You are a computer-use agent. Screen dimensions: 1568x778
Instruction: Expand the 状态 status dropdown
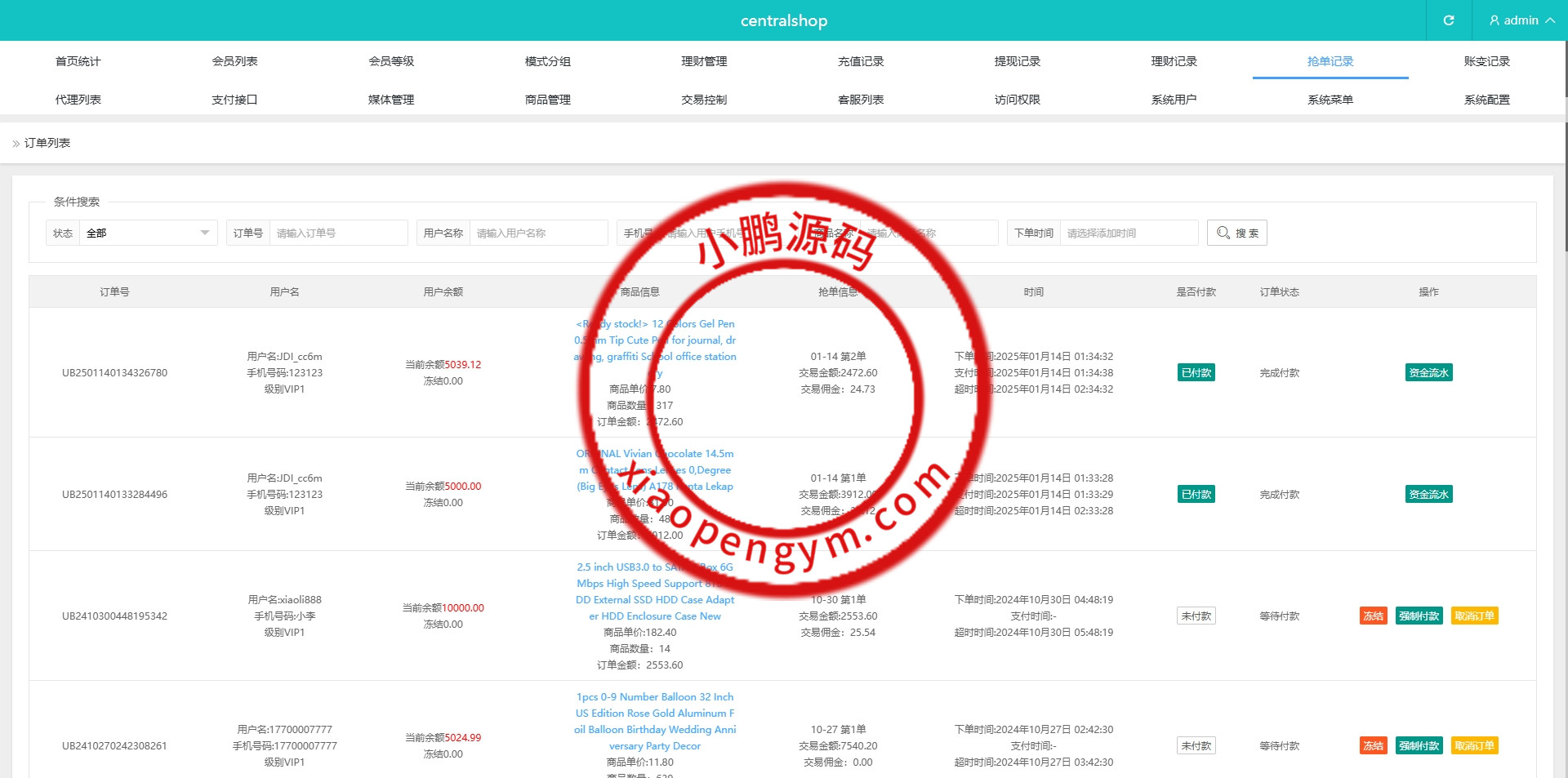click(x=148, y=233)
